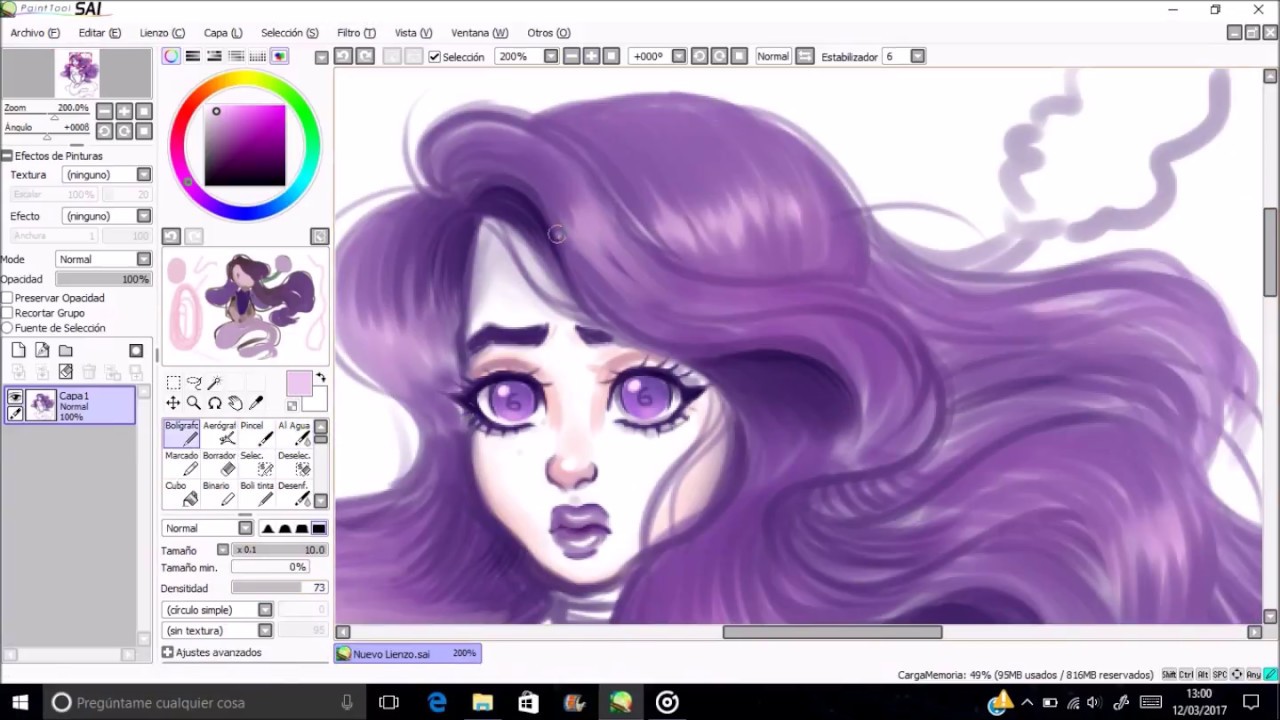Select the Binario binary pen tool
Image resolution: width=1280 pixels, height=720 pixels.
click(219, 493)
